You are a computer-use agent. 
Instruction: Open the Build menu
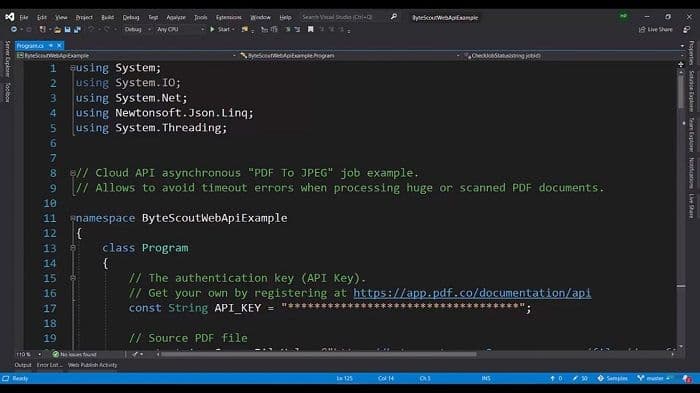point(108,17)
